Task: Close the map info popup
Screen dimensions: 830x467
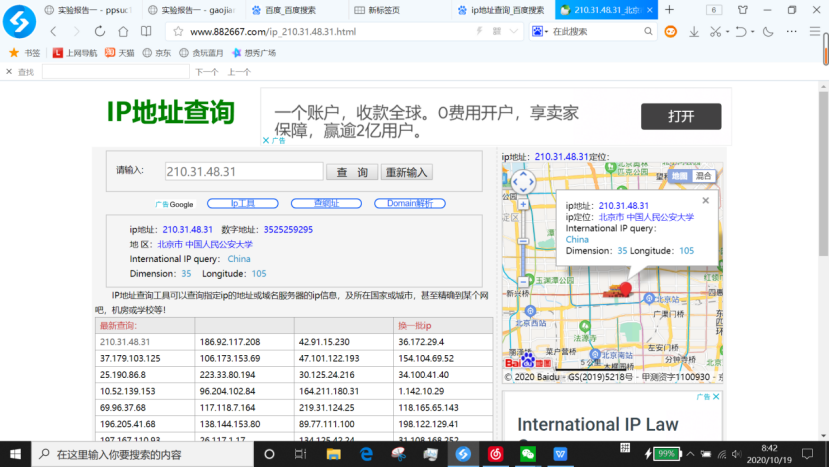Action: pos(705,201)
